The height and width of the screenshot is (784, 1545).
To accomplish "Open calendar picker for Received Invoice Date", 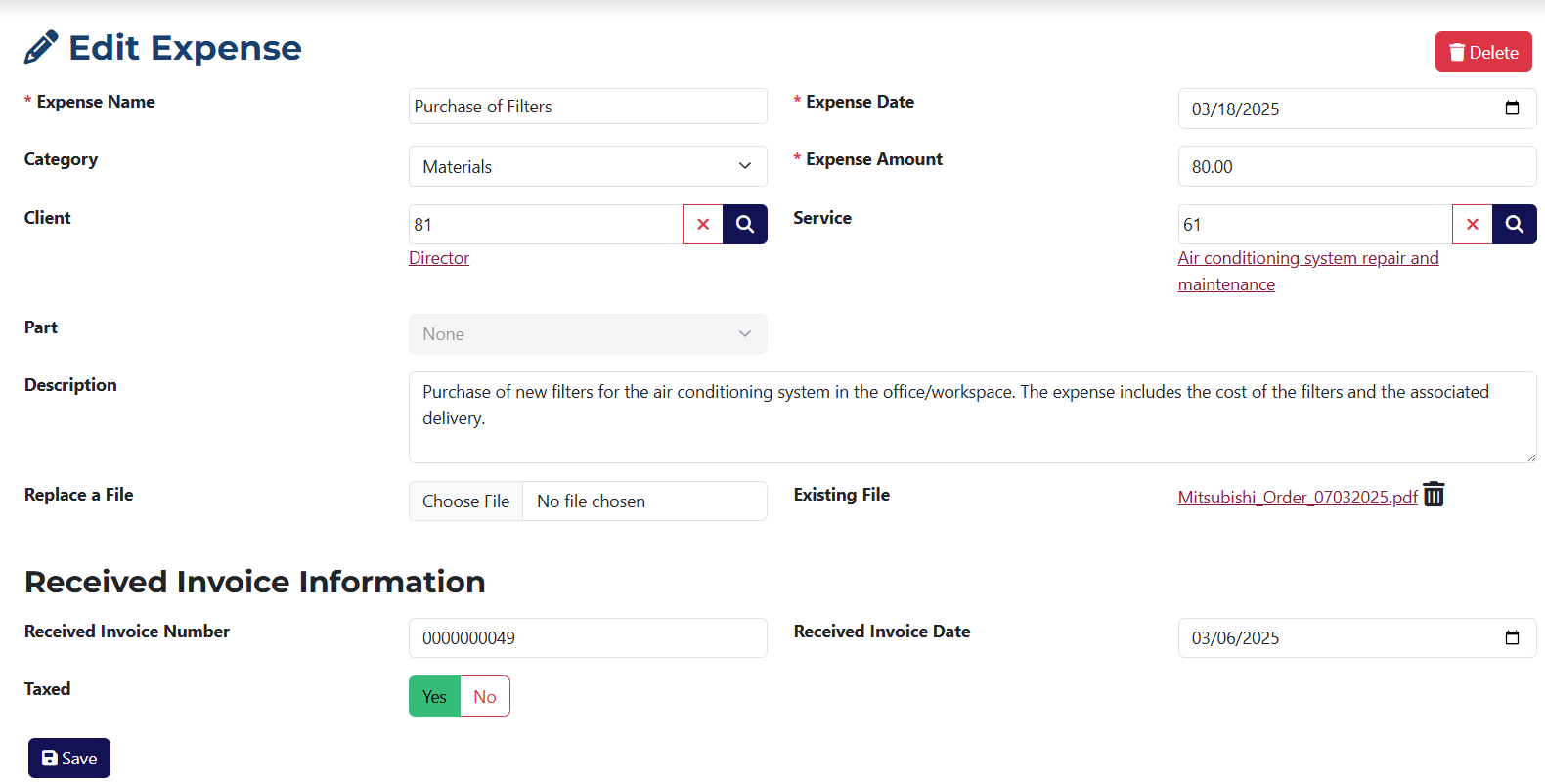I will 1512,637.
